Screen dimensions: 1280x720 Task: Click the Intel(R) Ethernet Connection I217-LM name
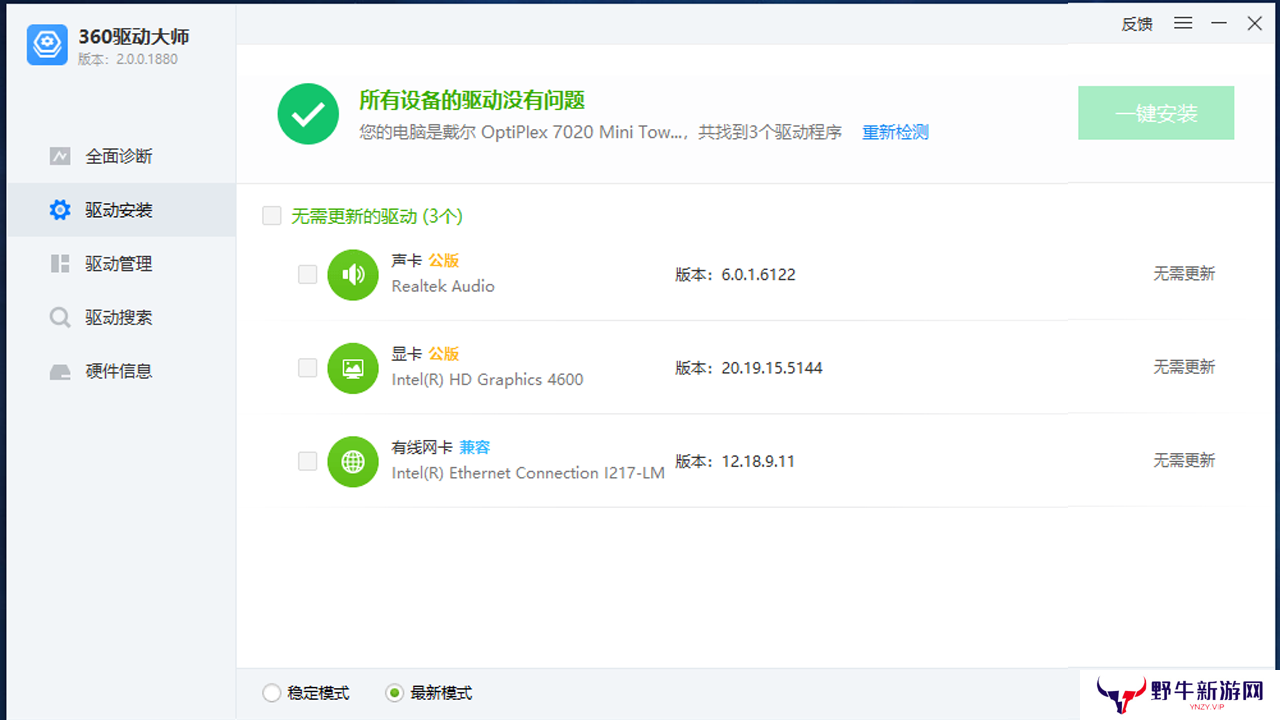click(528, 473)
